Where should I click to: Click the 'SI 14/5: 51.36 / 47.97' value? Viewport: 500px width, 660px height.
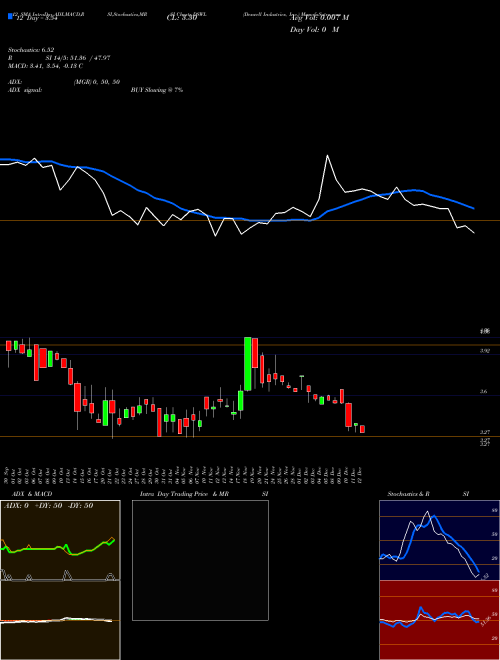pyautogui.click(x=78, y=58)
